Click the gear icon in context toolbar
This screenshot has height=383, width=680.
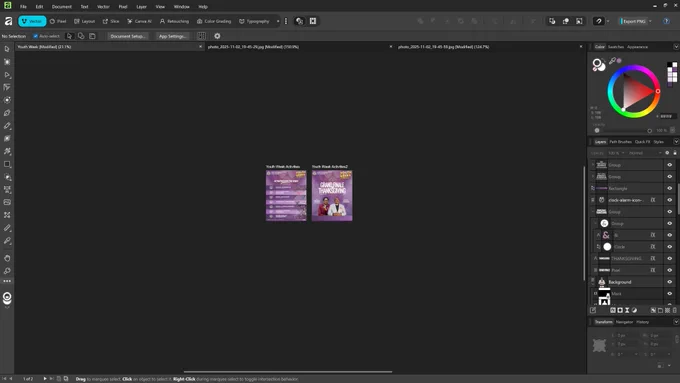pos(217,36)
